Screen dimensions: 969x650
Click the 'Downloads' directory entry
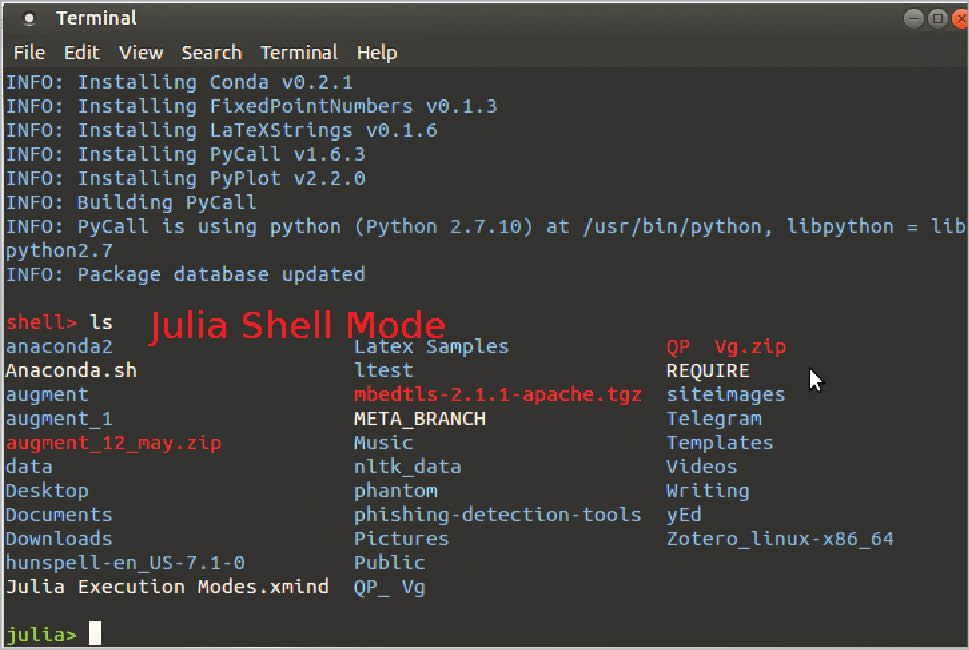(59, 539)
